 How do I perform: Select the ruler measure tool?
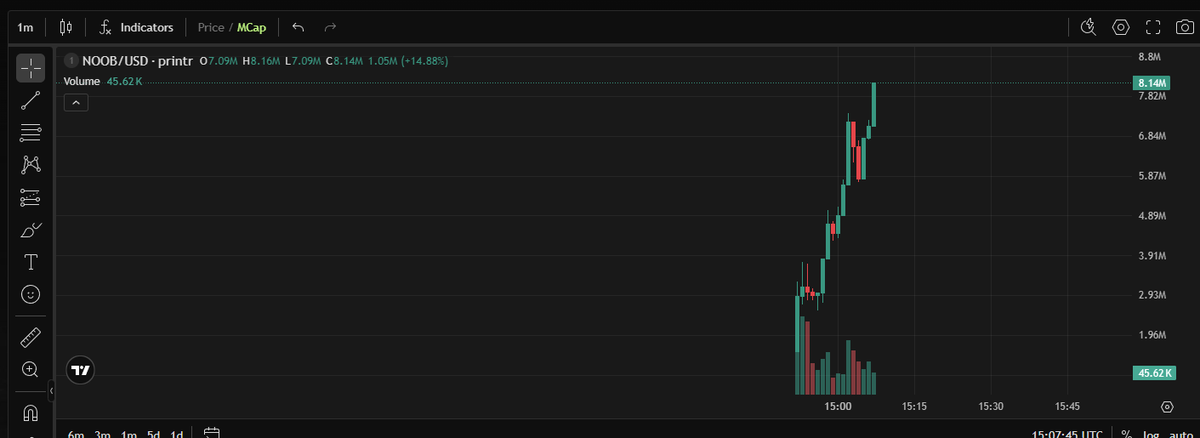(31, 337)
